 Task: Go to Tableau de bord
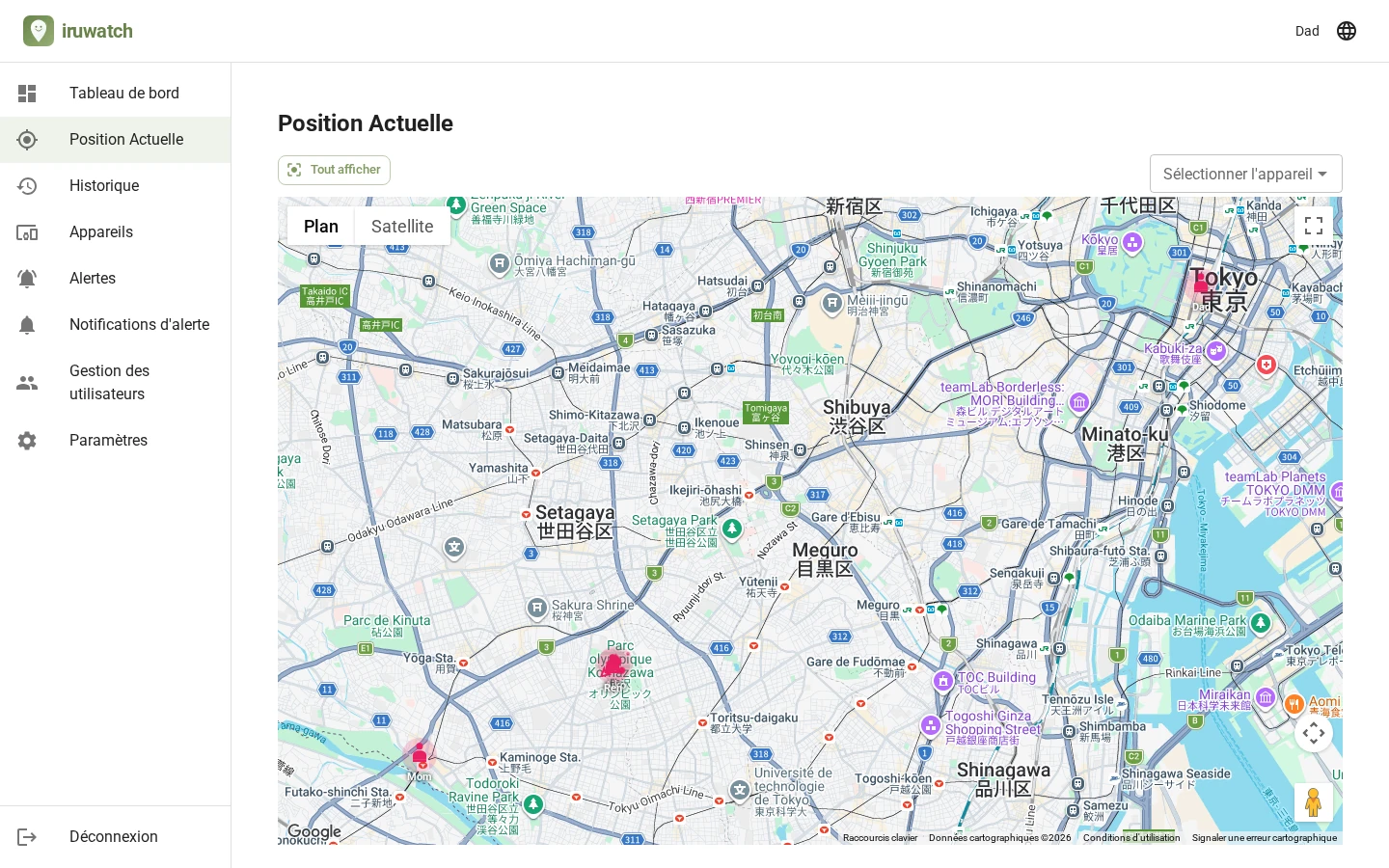116,94
